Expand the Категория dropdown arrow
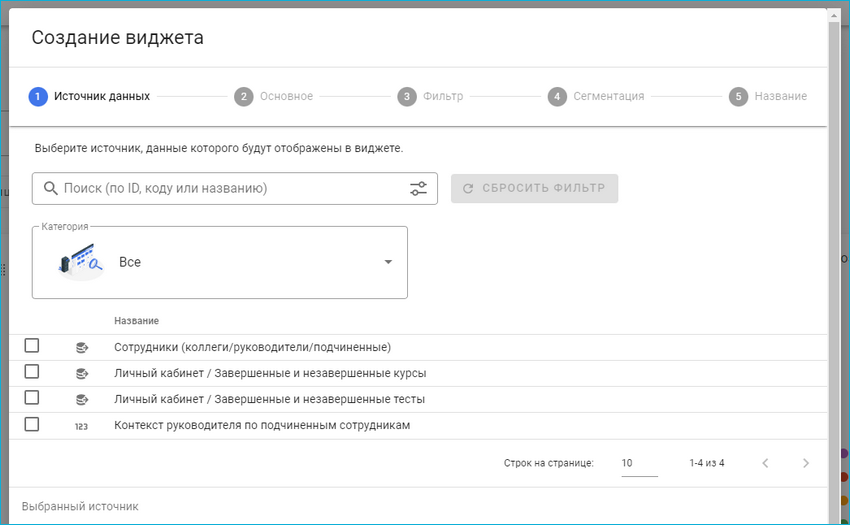 click(388, 262)
